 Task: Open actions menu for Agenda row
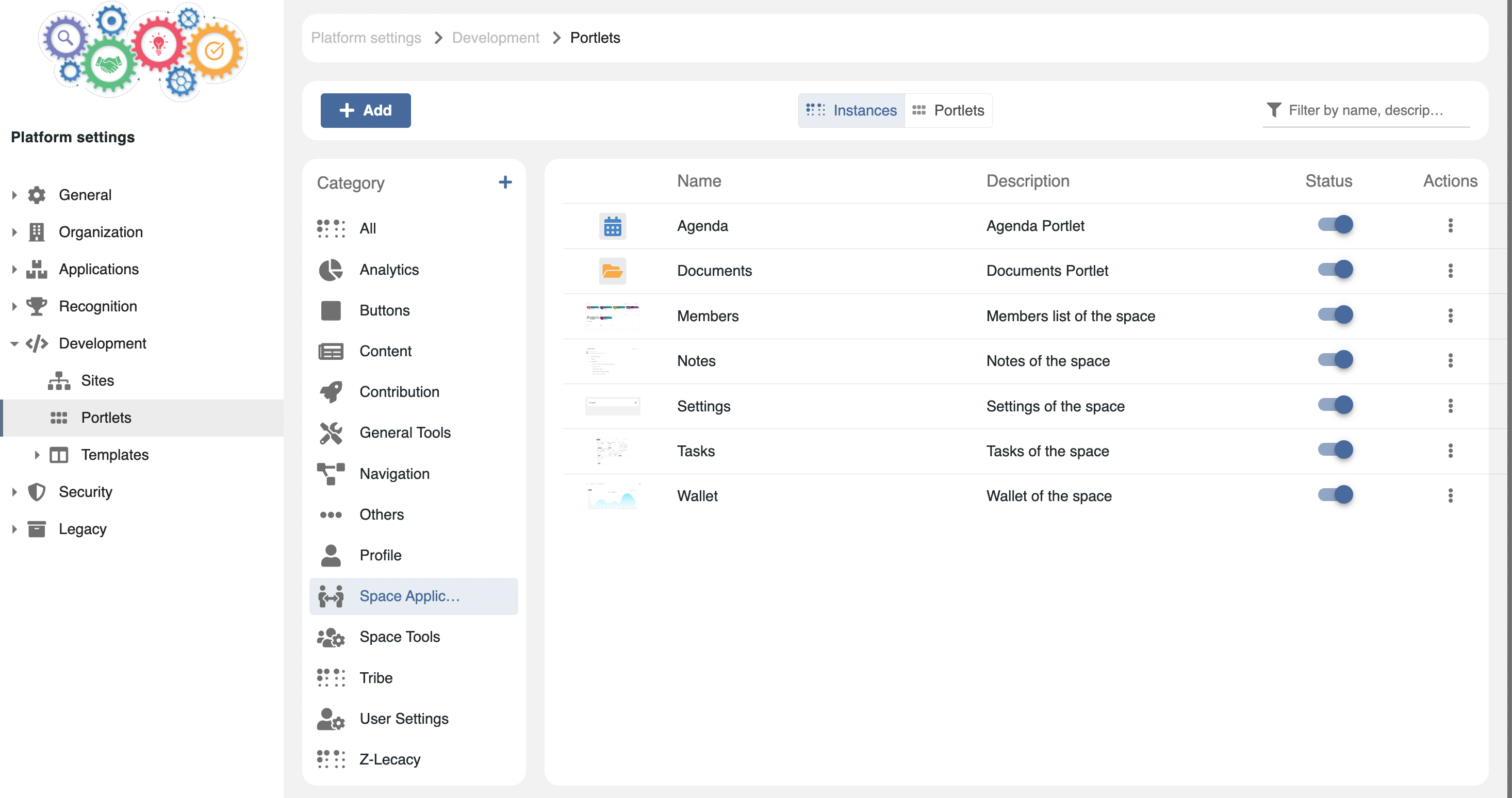pos(1450,225)
